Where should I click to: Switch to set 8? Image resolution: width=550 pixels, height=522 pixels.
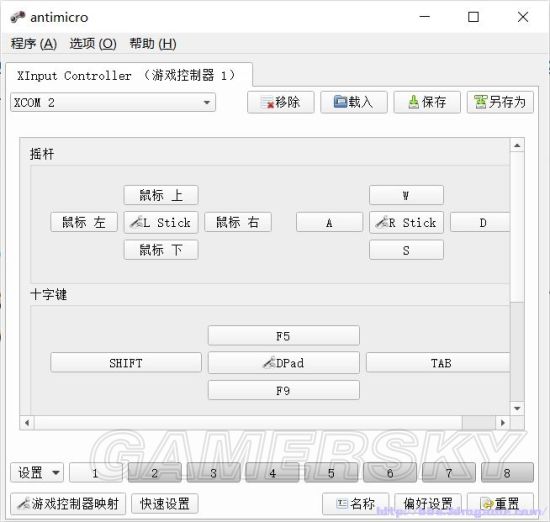(508, 473)
